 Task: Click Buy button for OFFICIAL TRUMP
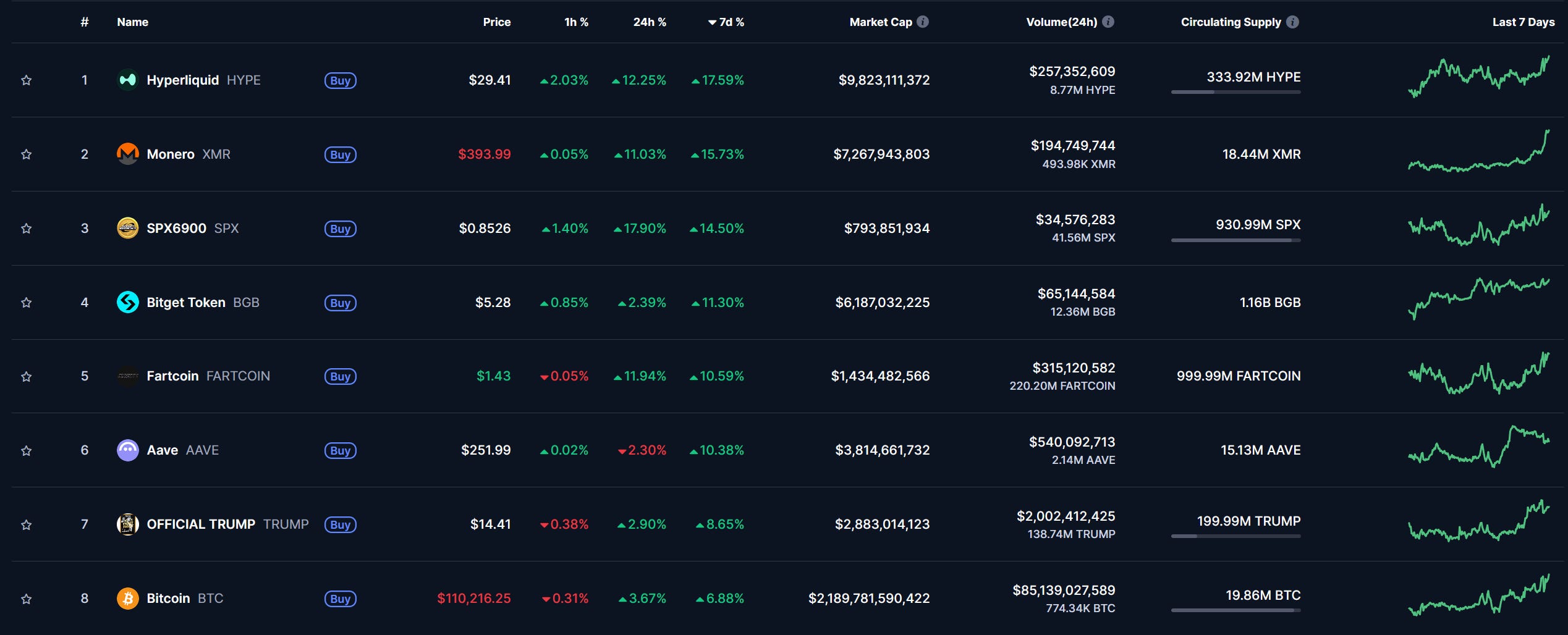tap(341, 524)
